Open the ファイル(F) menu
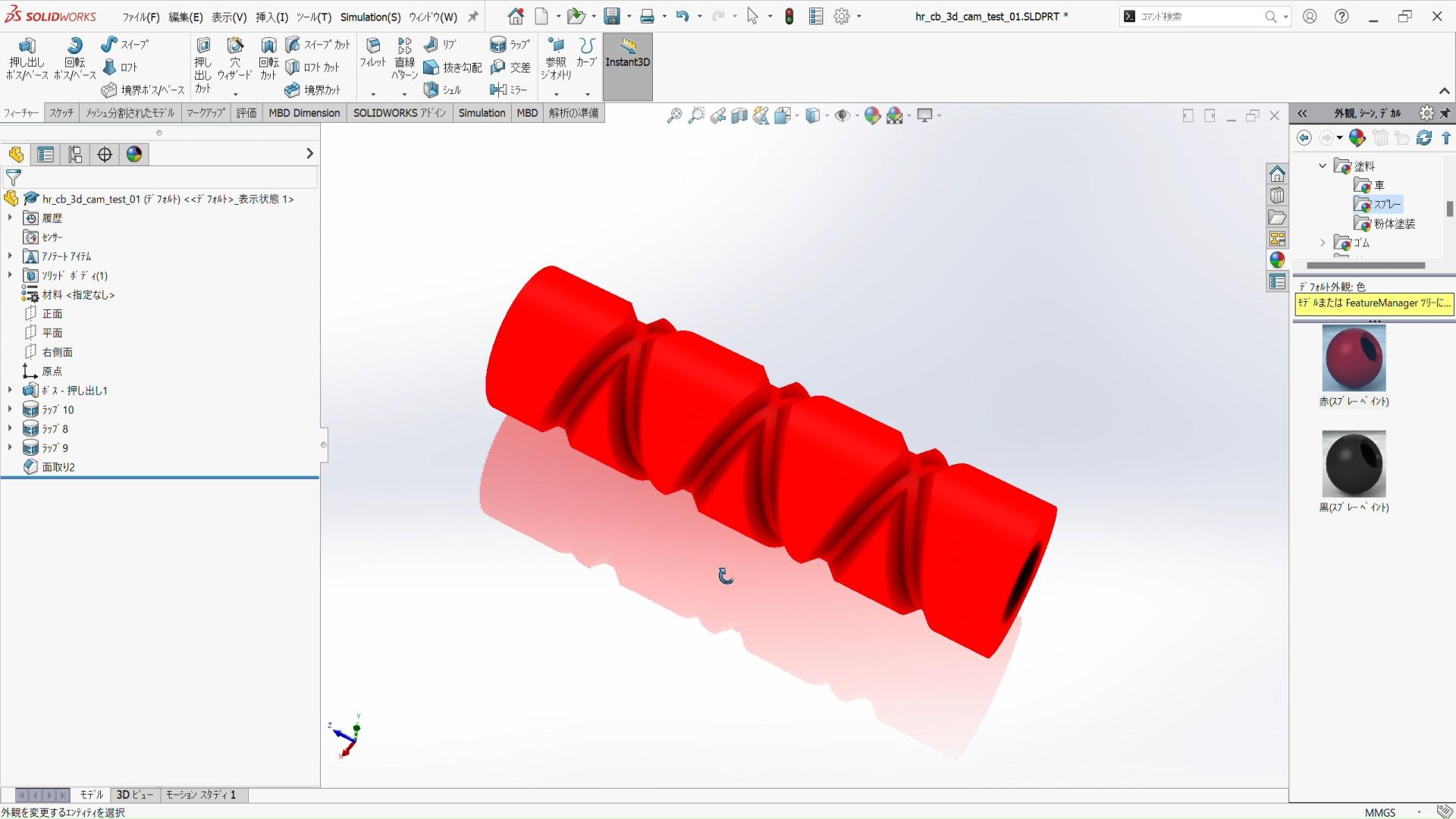The width and height of the screenshot is (1456, 819). [x=141, y=17]
